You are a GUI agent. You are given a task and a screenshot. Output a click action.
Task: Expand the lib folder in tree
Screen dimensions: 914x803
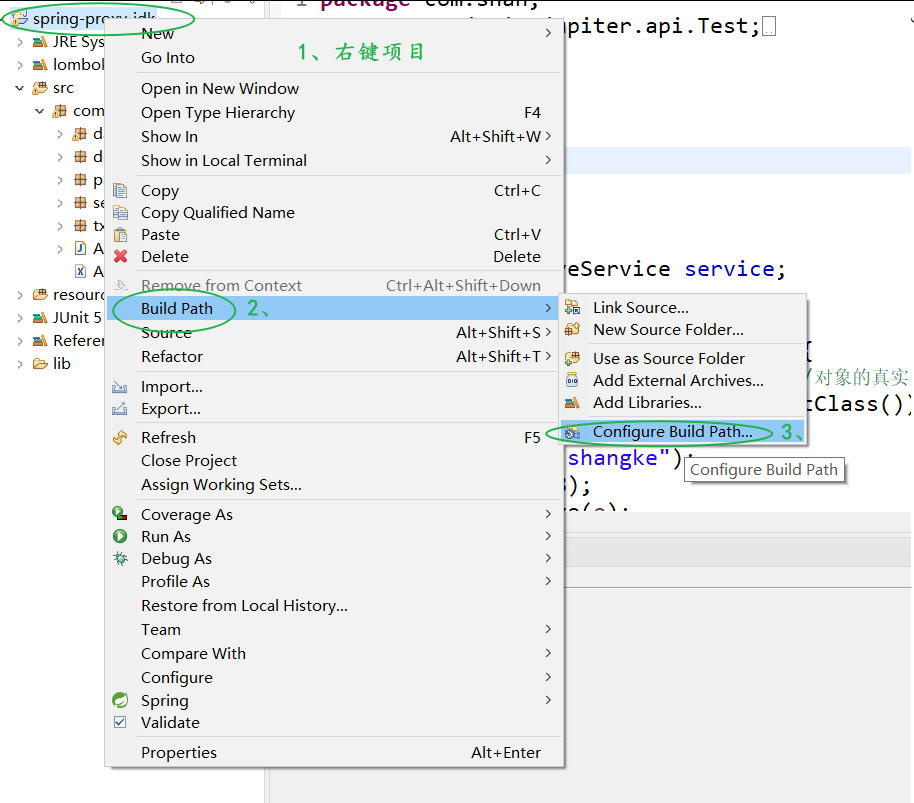(20, 364)
